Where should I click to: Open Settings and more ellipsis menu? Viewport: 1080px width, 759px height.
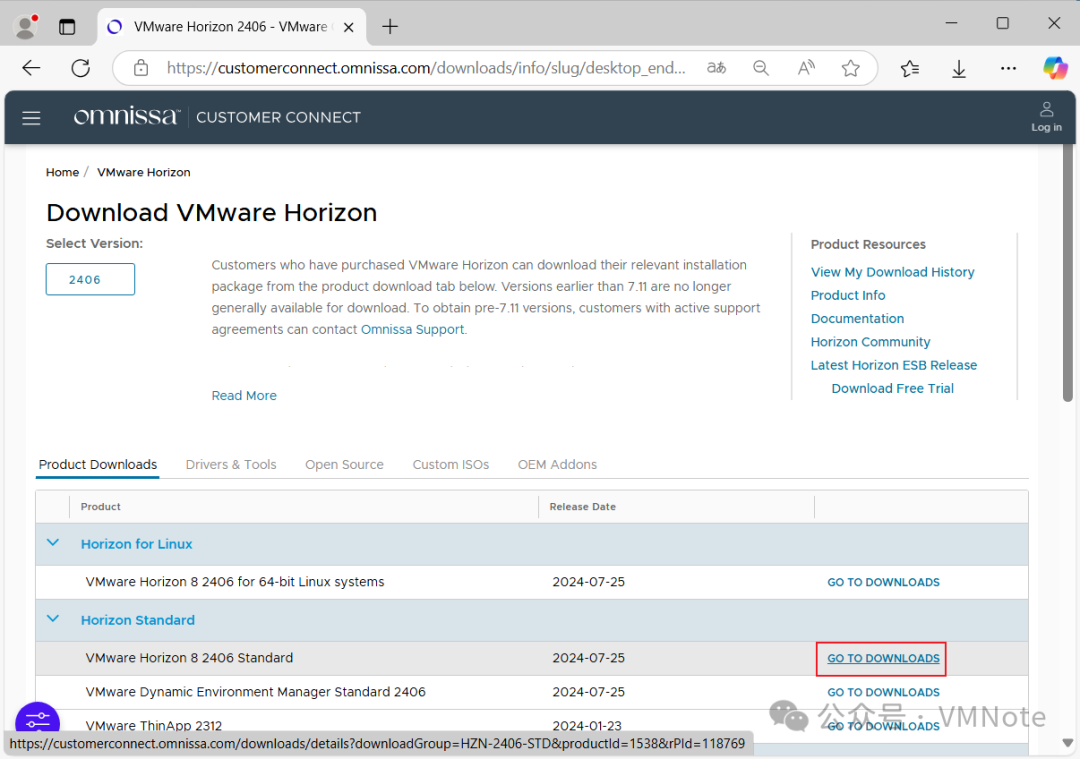tap(1008, 67)
